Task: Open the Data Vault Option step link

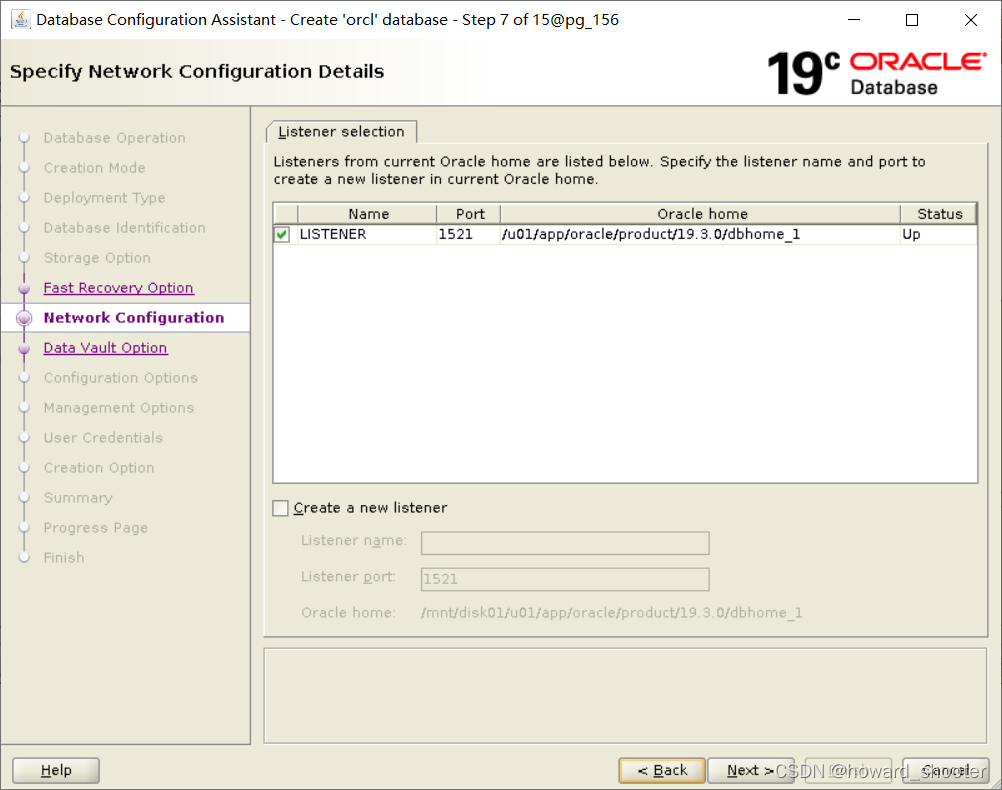Action: (x=105, y=348)
